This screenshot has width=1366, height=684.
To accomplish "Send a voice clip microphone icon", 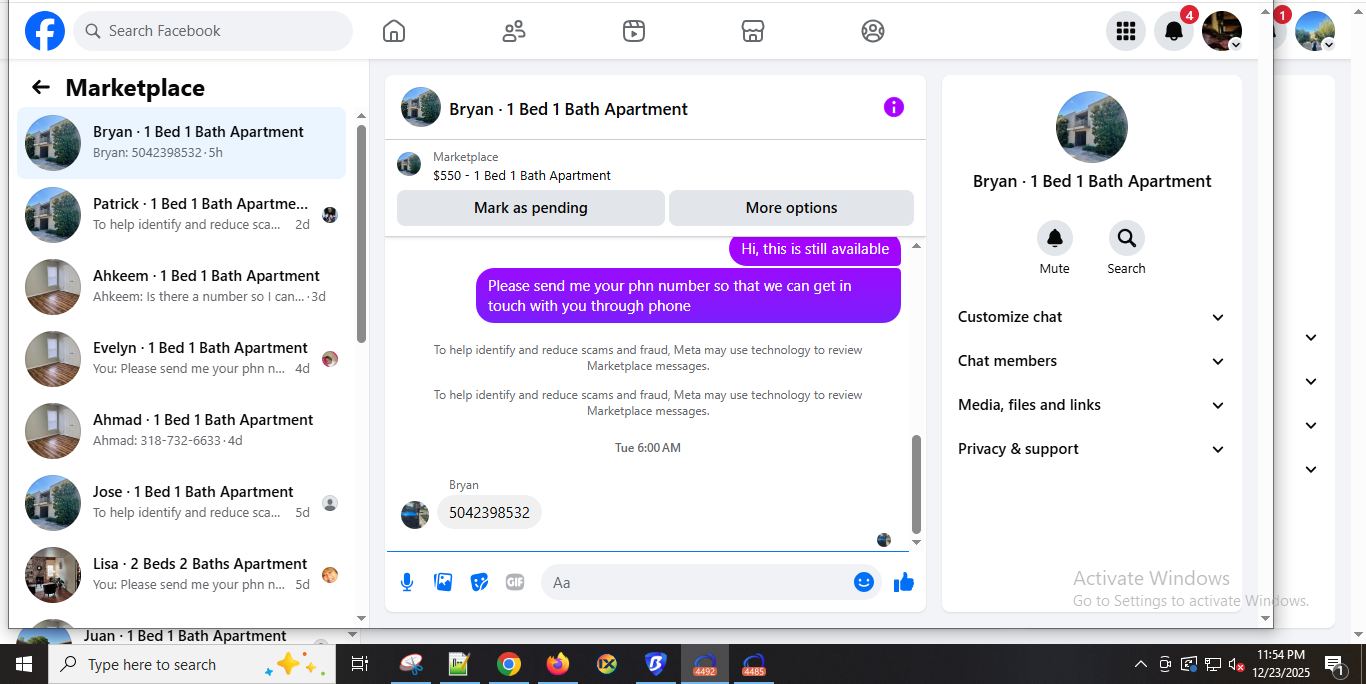I will (x=407, y=582).
